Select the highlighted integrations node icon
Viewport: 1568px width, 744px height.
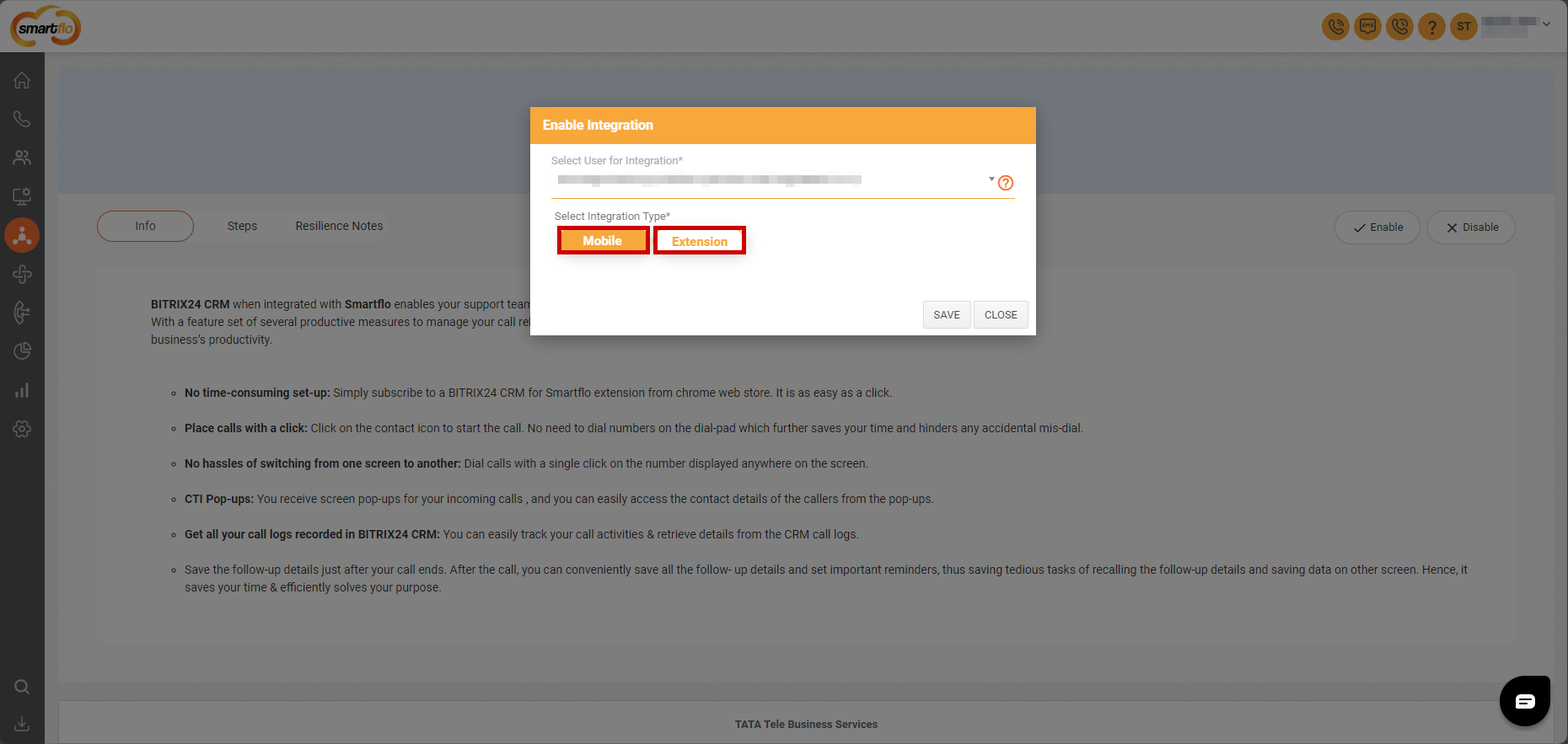pyautogui.click(x=22, y=235)
